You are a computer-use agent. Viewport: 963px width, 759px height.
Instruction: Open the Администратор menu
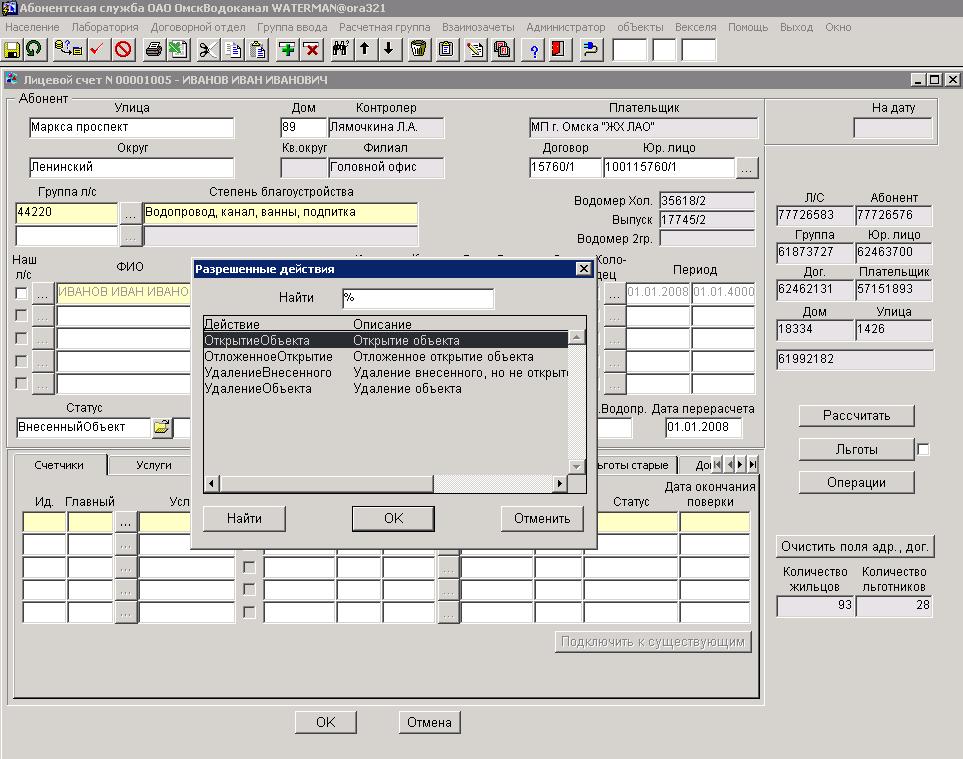[x=565, y=27]
